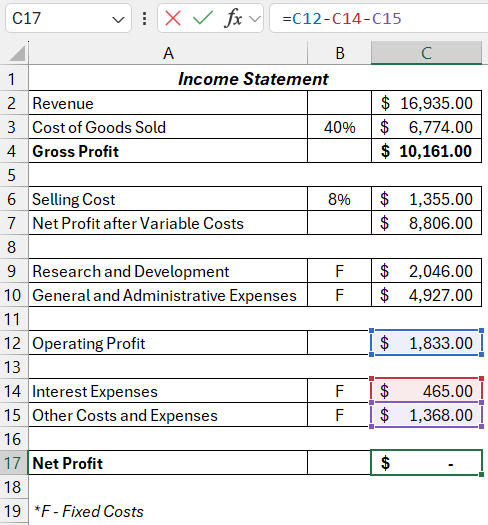Select the Interest Expenses label
488x525 pixels.
[168, 391]
